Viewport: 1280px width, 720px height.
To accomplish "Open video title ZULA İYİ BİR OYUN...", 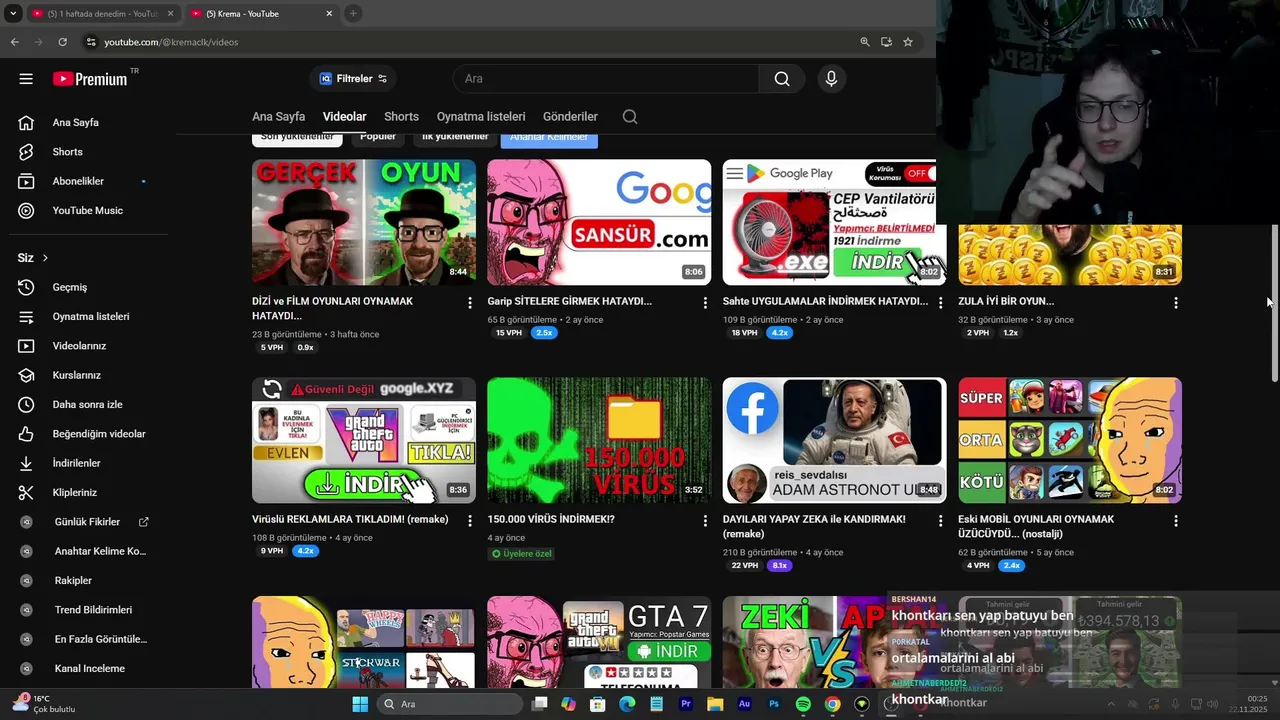I will 1006,301.
